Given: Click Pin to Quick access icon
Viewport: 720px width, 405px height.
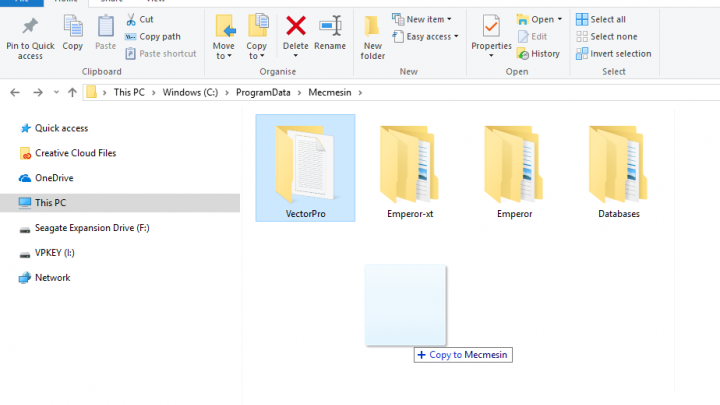Looking at the screenshot, I should click(x=30, y=26).
